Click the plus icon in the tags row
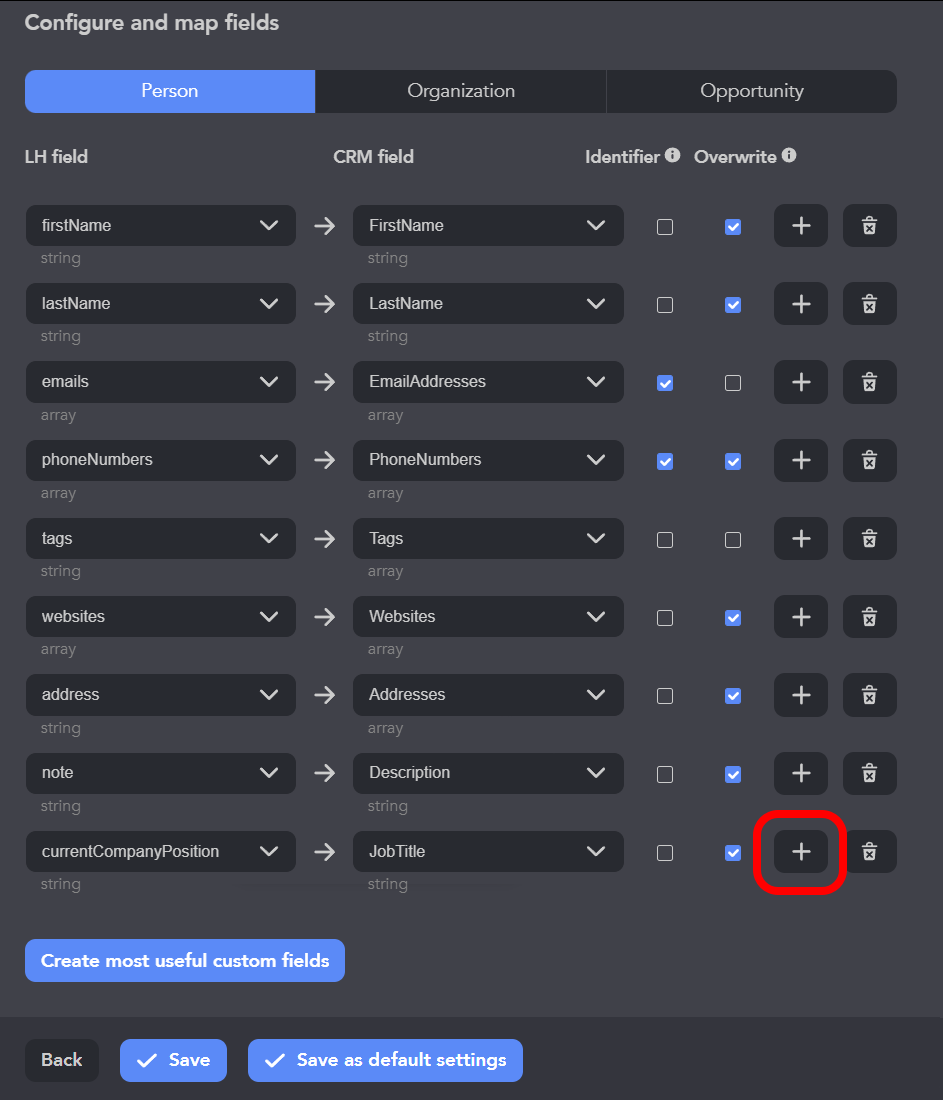Image resolution: width=943 pixels, height=1100 pixels. 800,539
